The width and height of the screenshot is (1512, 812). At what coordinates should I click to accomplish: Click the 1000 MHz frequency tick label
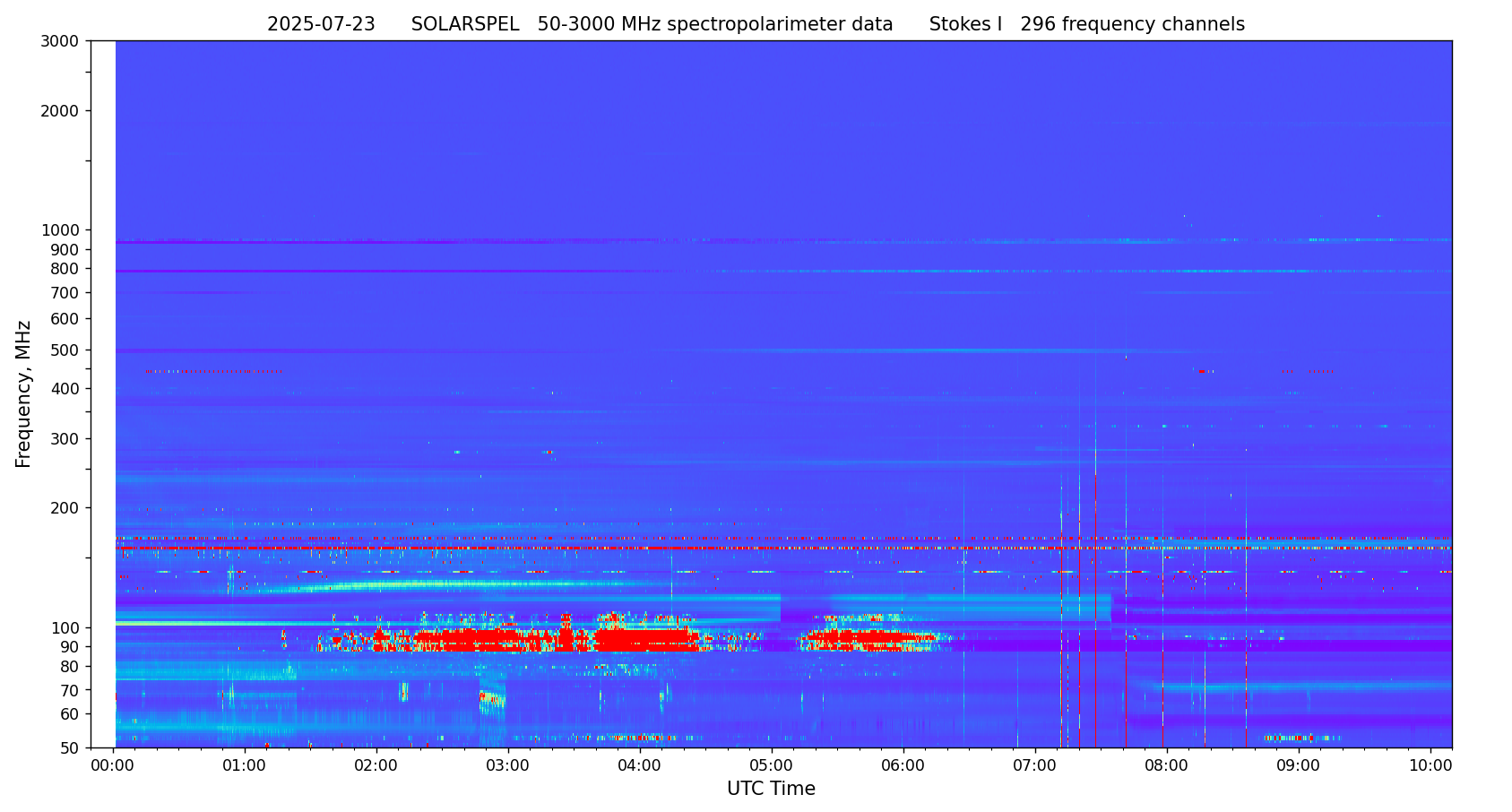pos(60,230)
